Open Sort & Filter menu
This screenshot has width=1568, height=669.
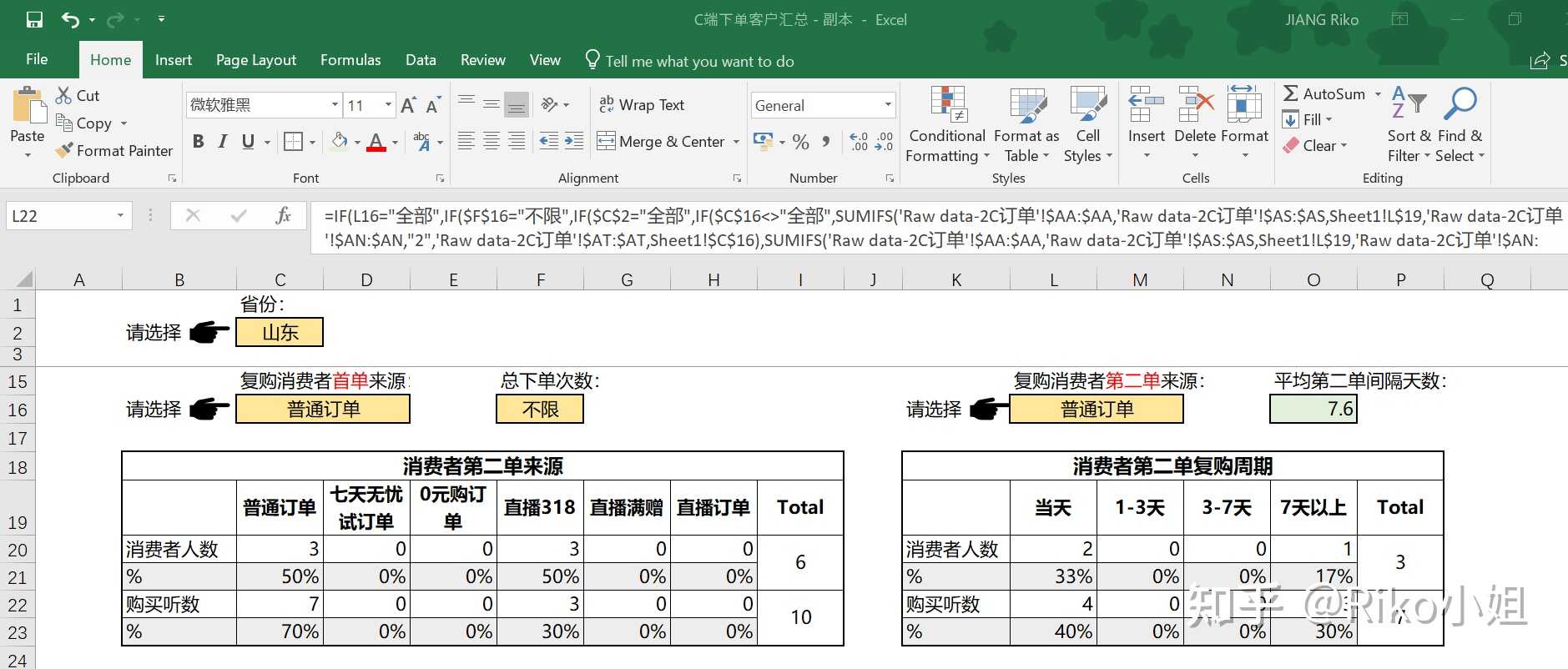pyautogui.click(x=1409, y=125)
